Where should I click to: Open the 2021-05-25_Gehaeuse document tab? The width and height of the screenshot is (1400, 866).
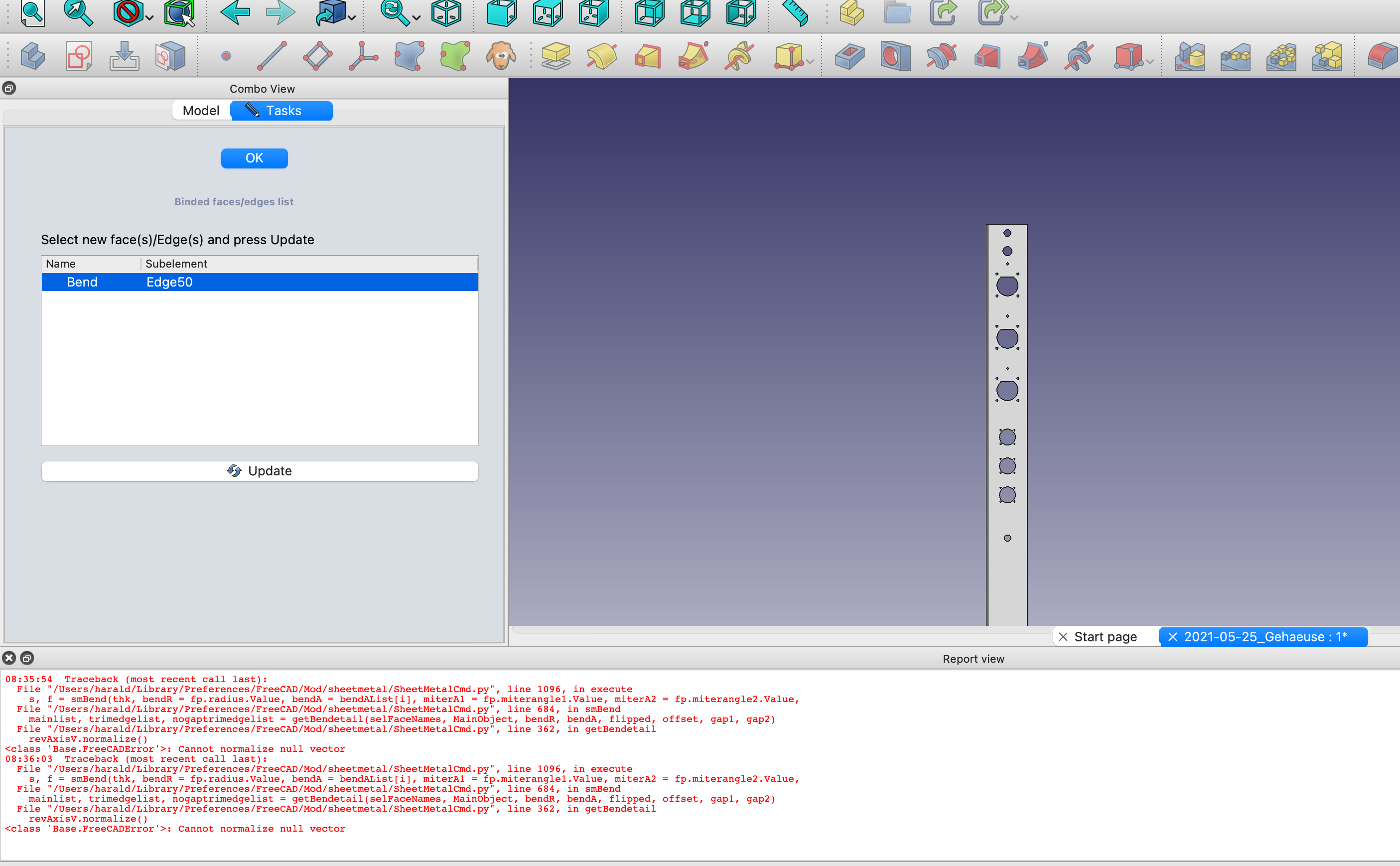pyautogui.click(x=1265, y=636)
